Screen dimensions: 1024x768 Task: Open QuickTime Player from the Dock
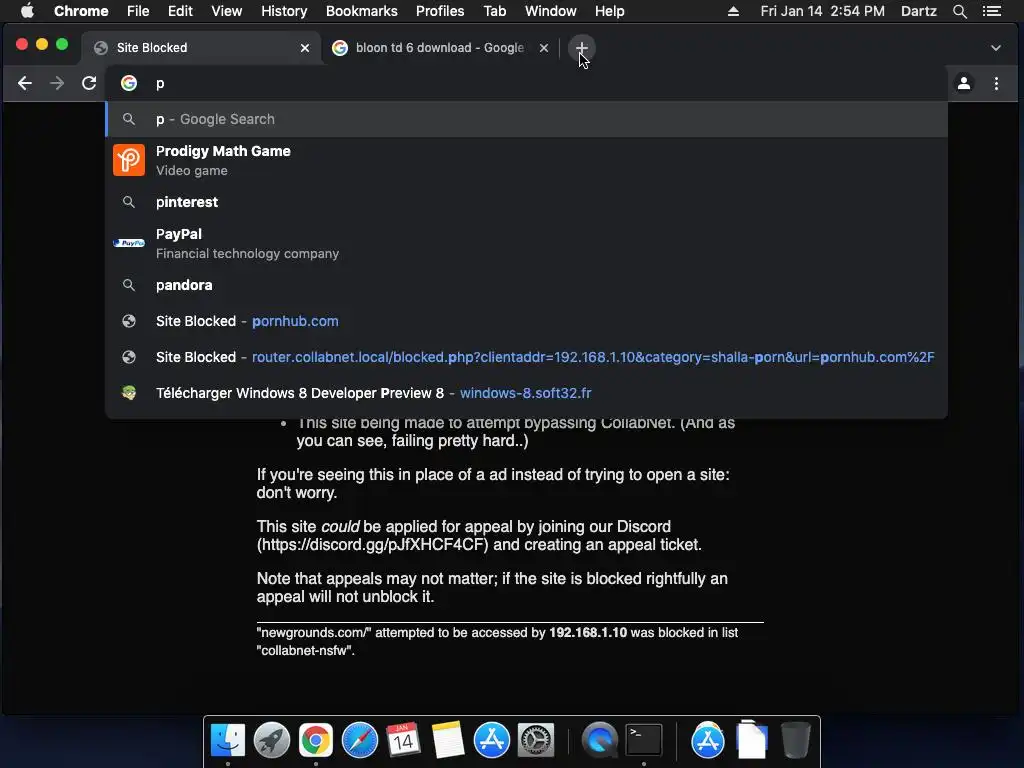click(x=600, y=740)
